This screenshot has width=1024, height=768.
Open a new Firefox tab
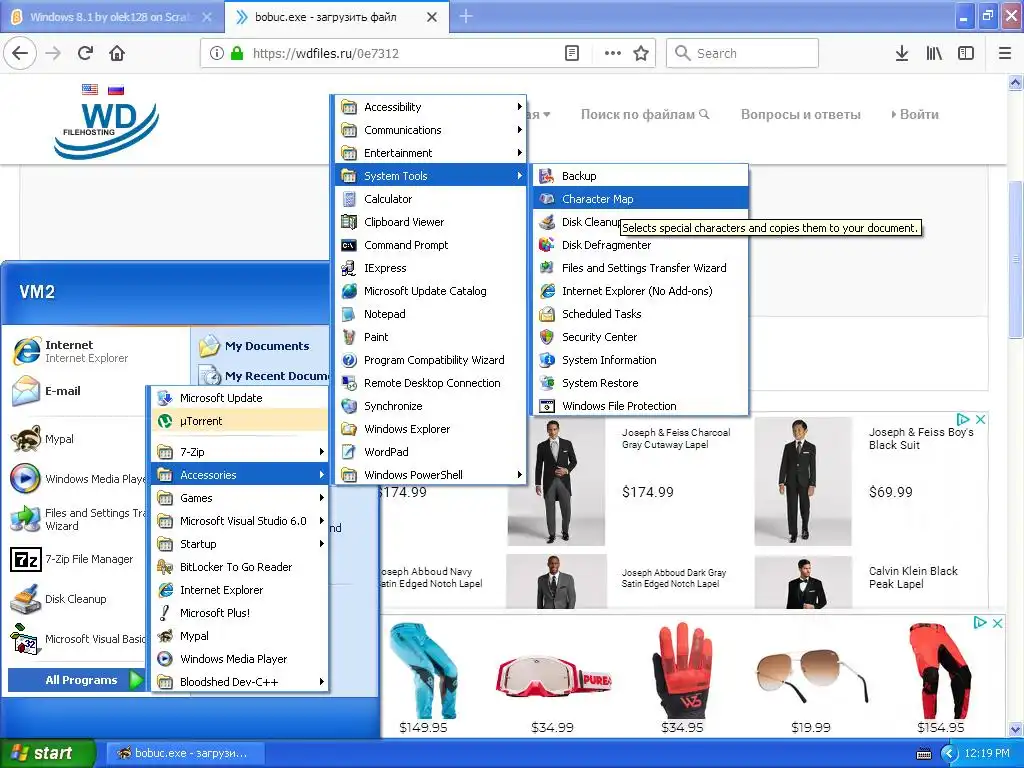coord(466,16)
